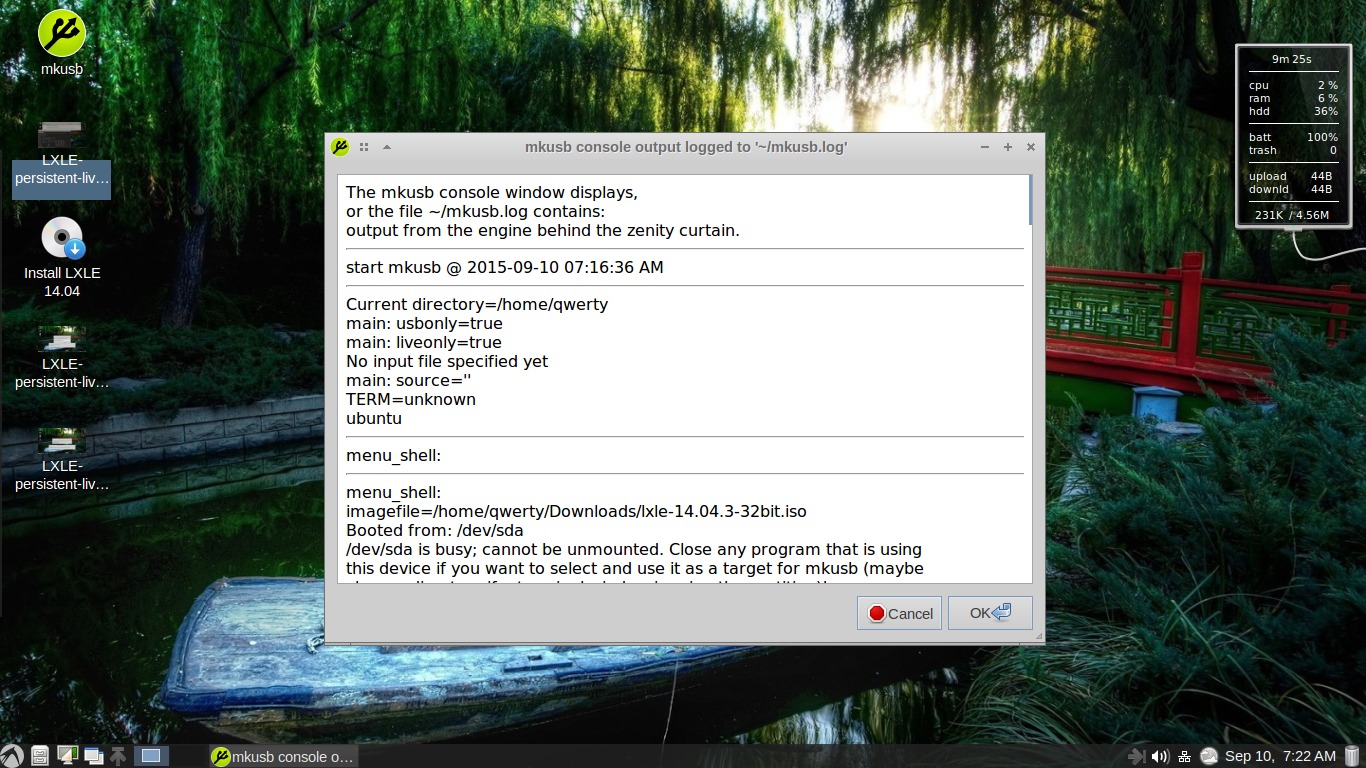Click the uptime '9m 25s' in system monitor

click(1292, 59)
